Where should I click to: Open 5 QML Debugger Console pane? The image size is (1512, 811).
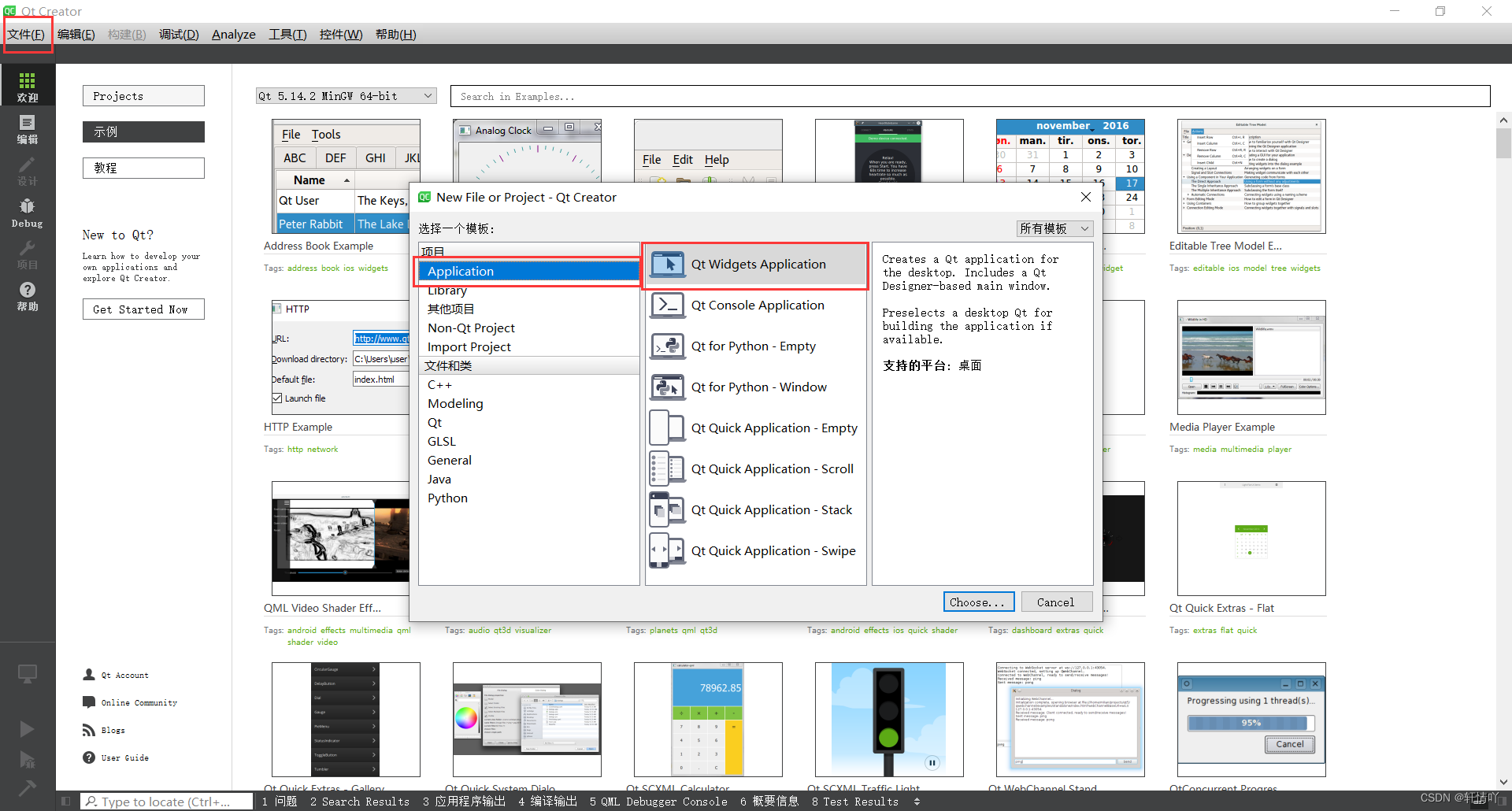[658, 802]
